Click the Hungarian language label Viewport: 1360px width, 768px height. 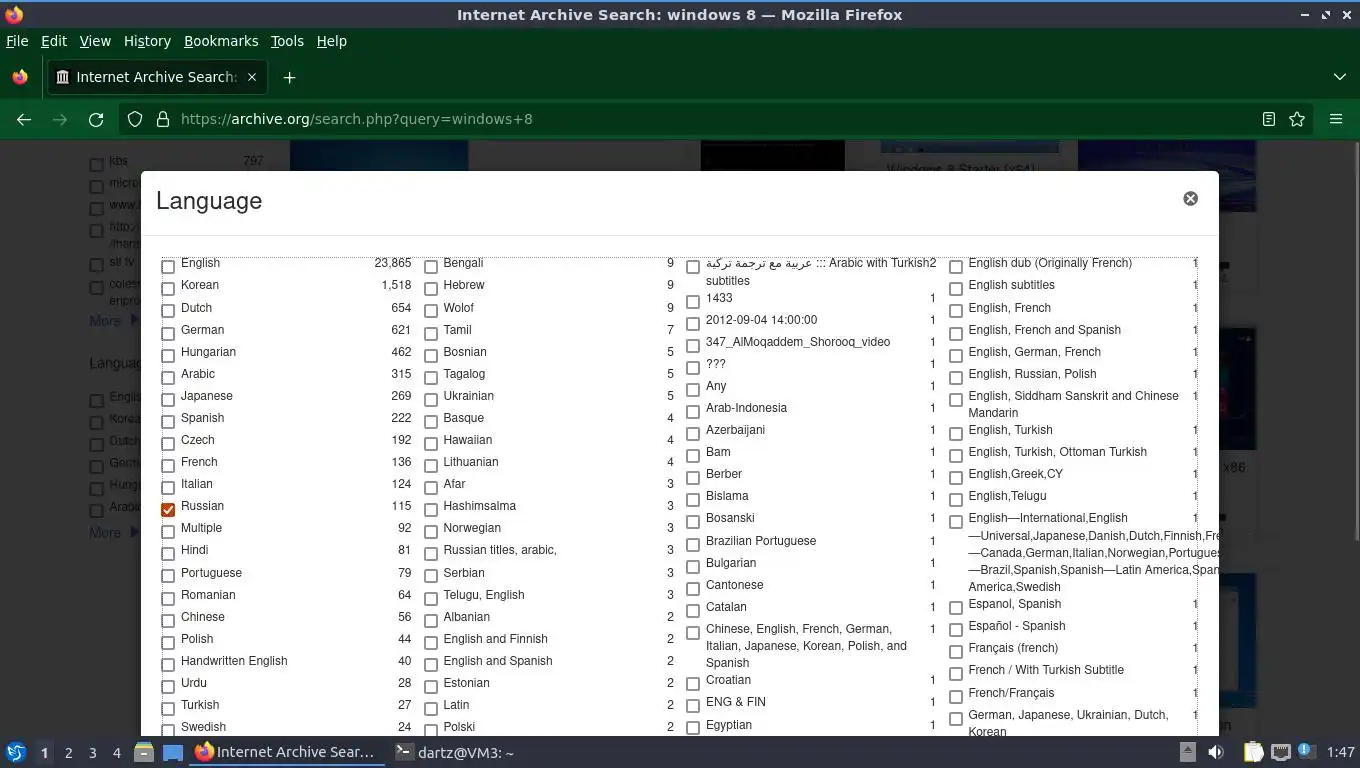click(x=208, y=352)
